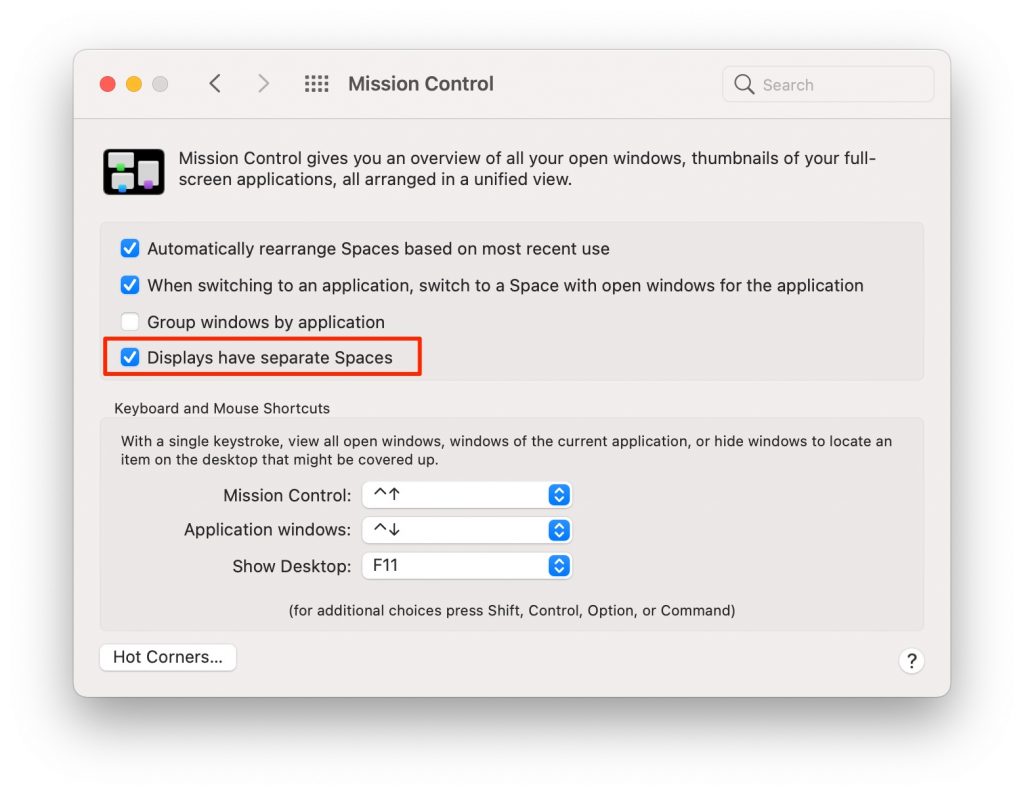Click the magnifying glass search icon

coord(744,84)
